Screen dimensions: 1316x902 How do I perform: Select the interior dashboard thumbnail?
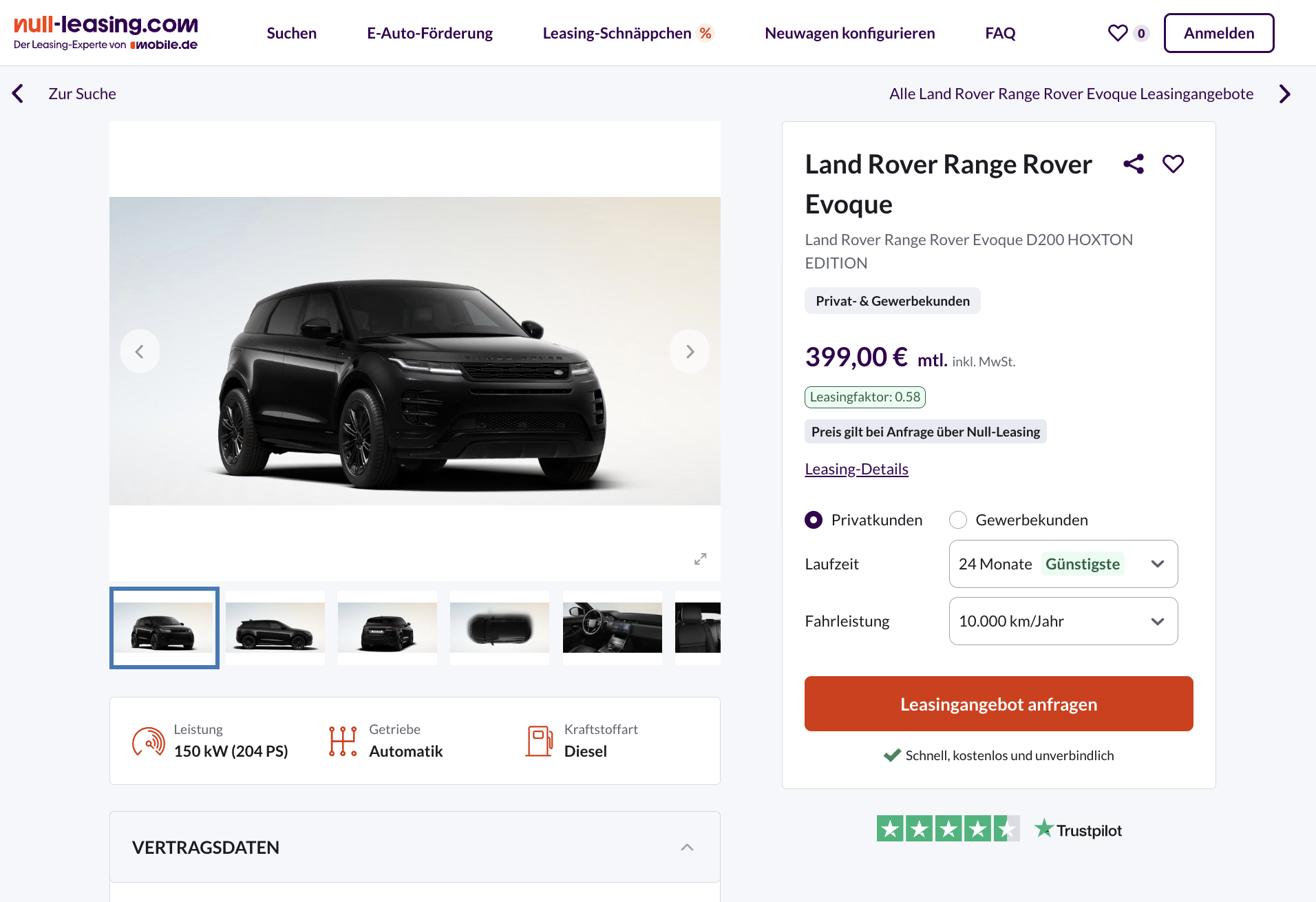point(613,627)
